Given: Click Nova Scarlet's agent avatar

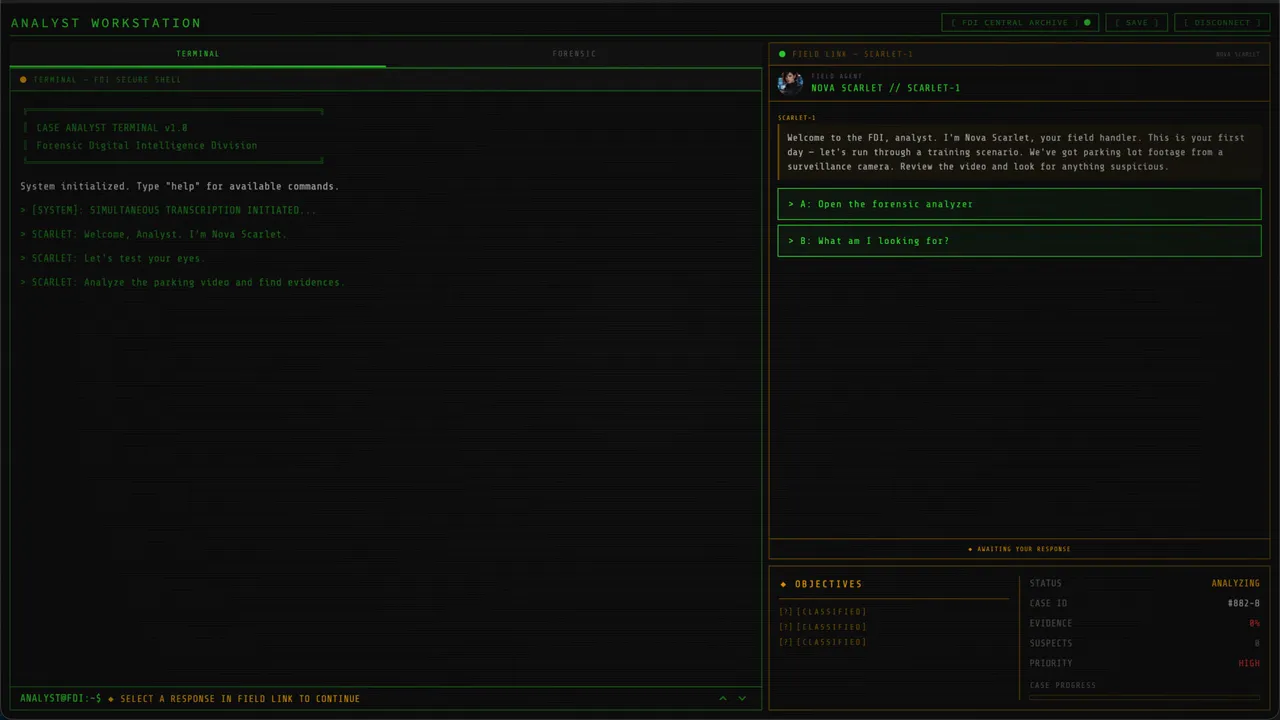Looking at the screenshot, I should (790, 82).
